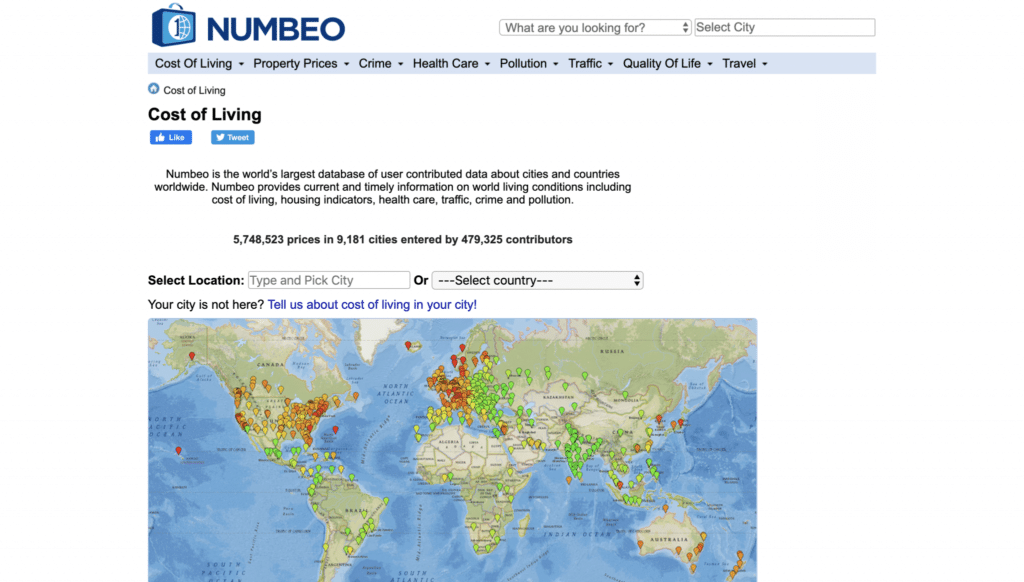Click 'Tell us about cost of living' link
Viewport: 1024px width, 582px height.
pos(372,304)
